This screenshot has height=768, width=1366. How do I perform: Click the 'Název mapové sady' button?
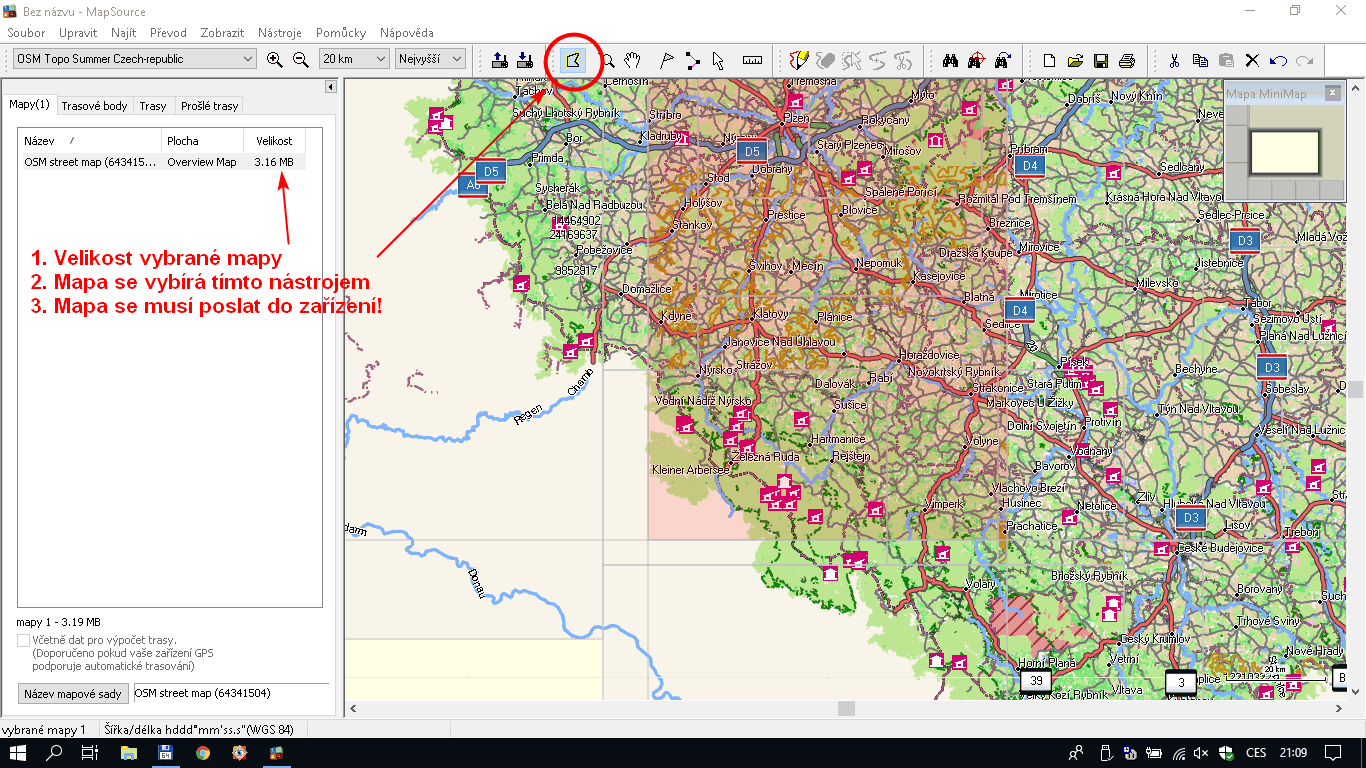[x=73, y=694]
